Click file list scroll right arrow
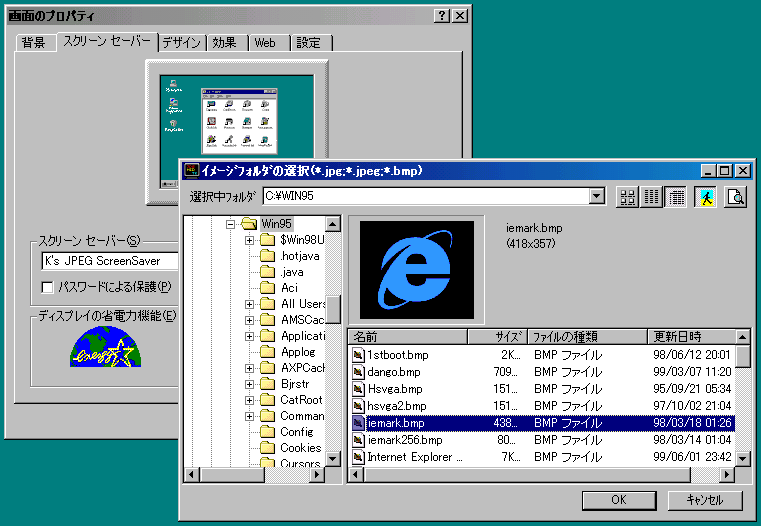Image resolution: width=761 pixels, height=526 pixels. coord(727,475)
